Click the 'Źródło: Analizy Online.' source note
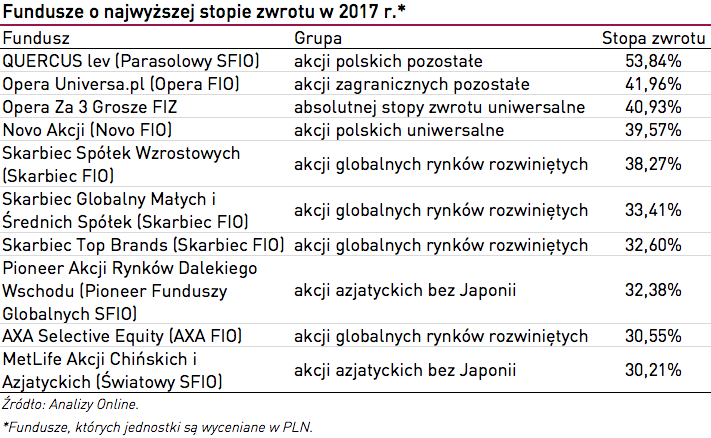This screenshot has width=711, height=438. 70,404
